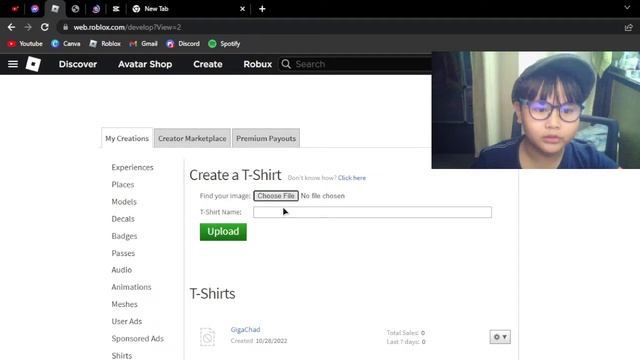Click the 'Click here' help link
Image resolution: width=640 pixels, height=360 pixels.
tap(352, 178)
